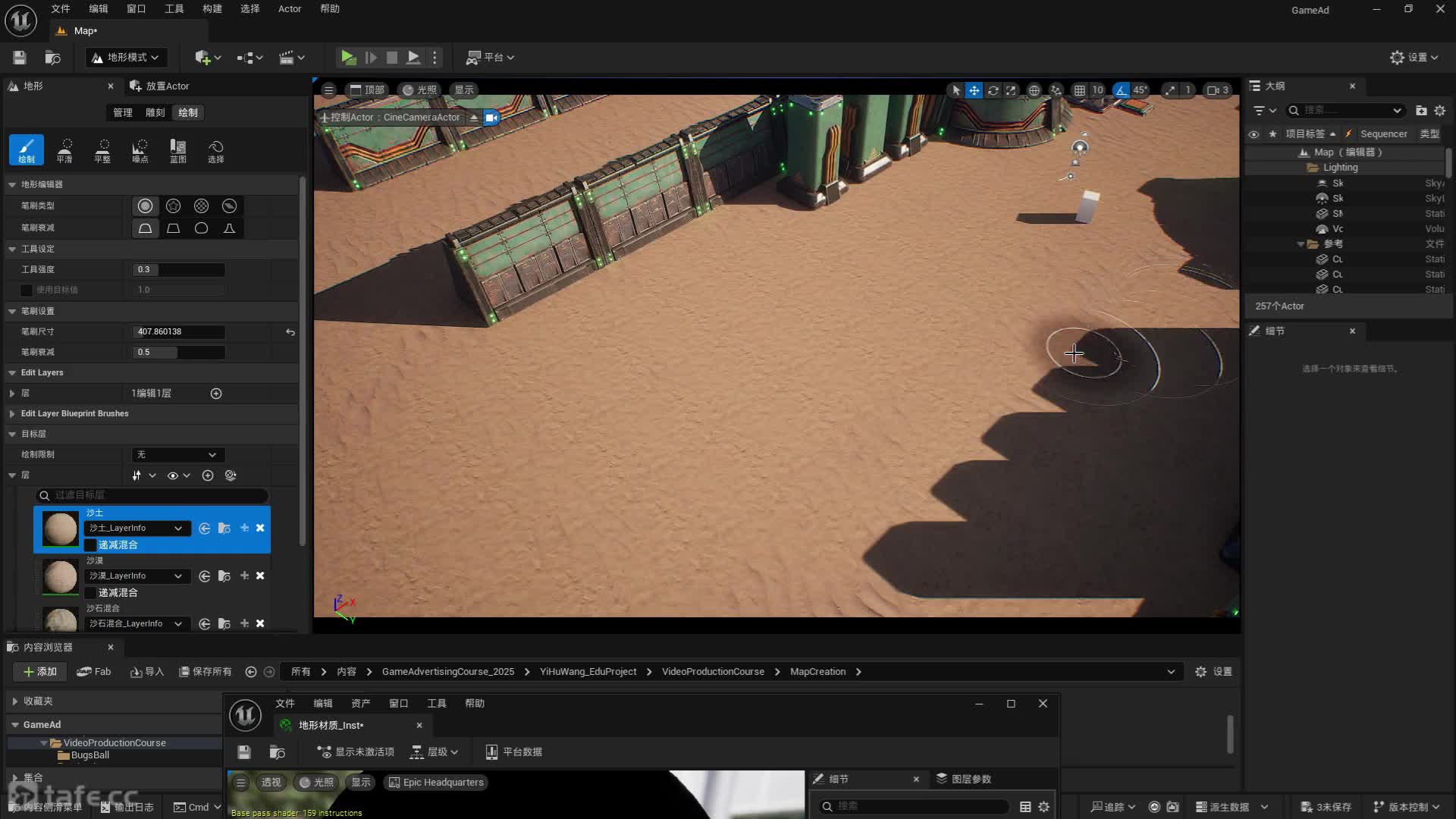Adjust the 工具强度 slider

tap(179, 269)
